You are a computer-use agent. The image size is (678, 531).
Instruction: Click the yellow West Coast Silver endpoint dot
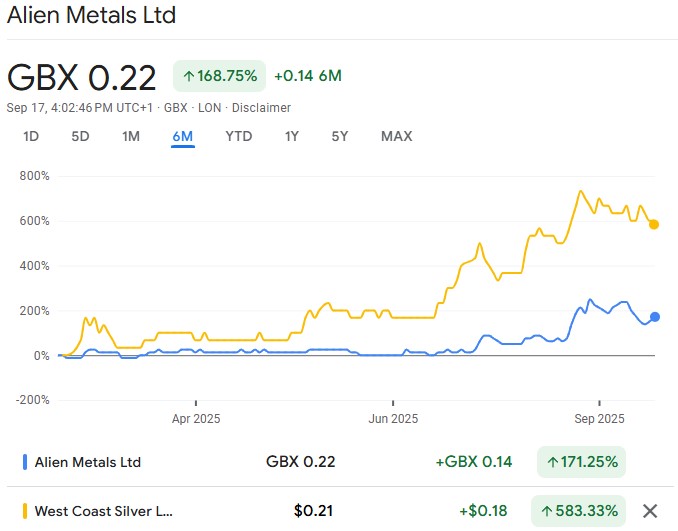tap(654, 224)
